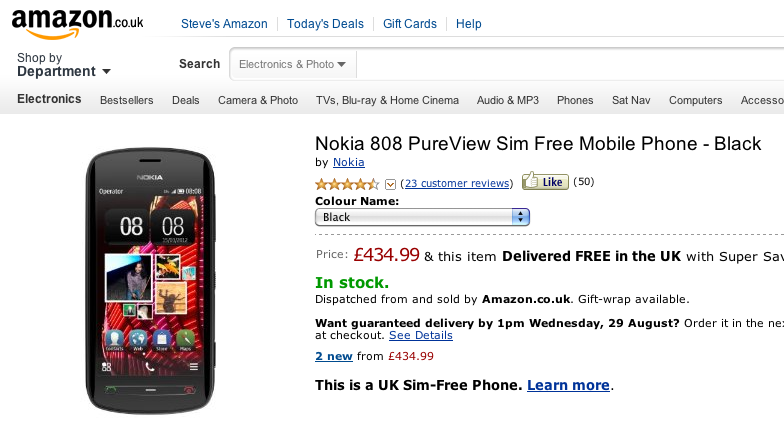Expand the Colour Name dropdown

click(x=422, y=217)
